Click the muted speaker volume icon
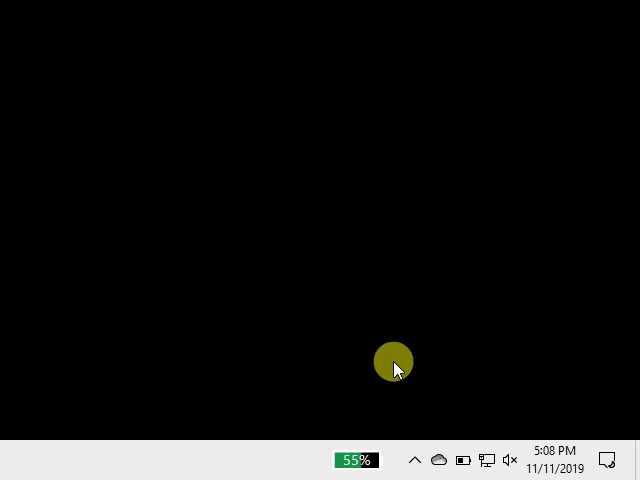This screenshot has height=480, width=640. [x=510, y=460]
